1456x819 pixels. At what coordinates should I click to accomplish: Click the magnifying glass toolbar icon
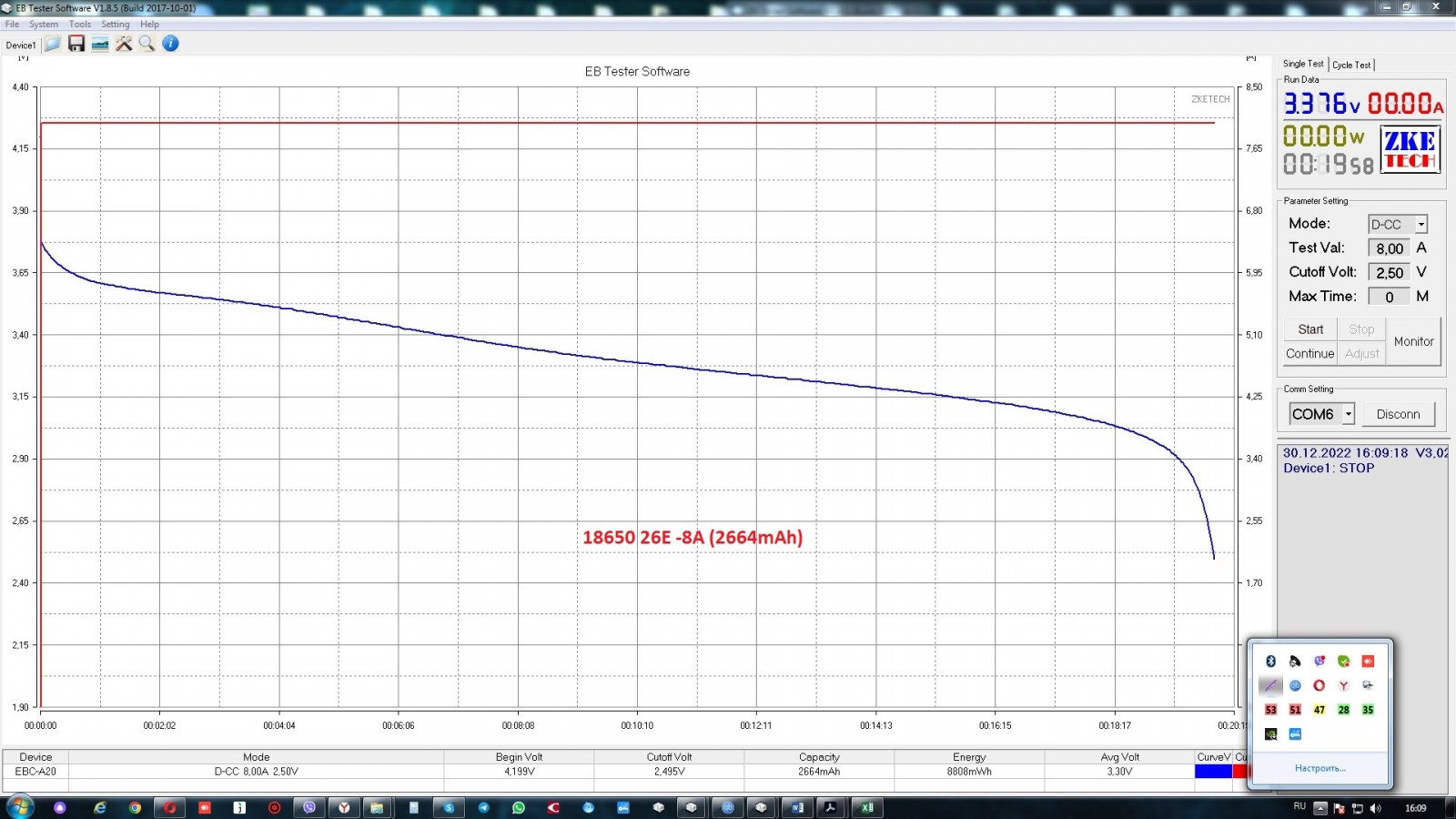click(147, 44)
